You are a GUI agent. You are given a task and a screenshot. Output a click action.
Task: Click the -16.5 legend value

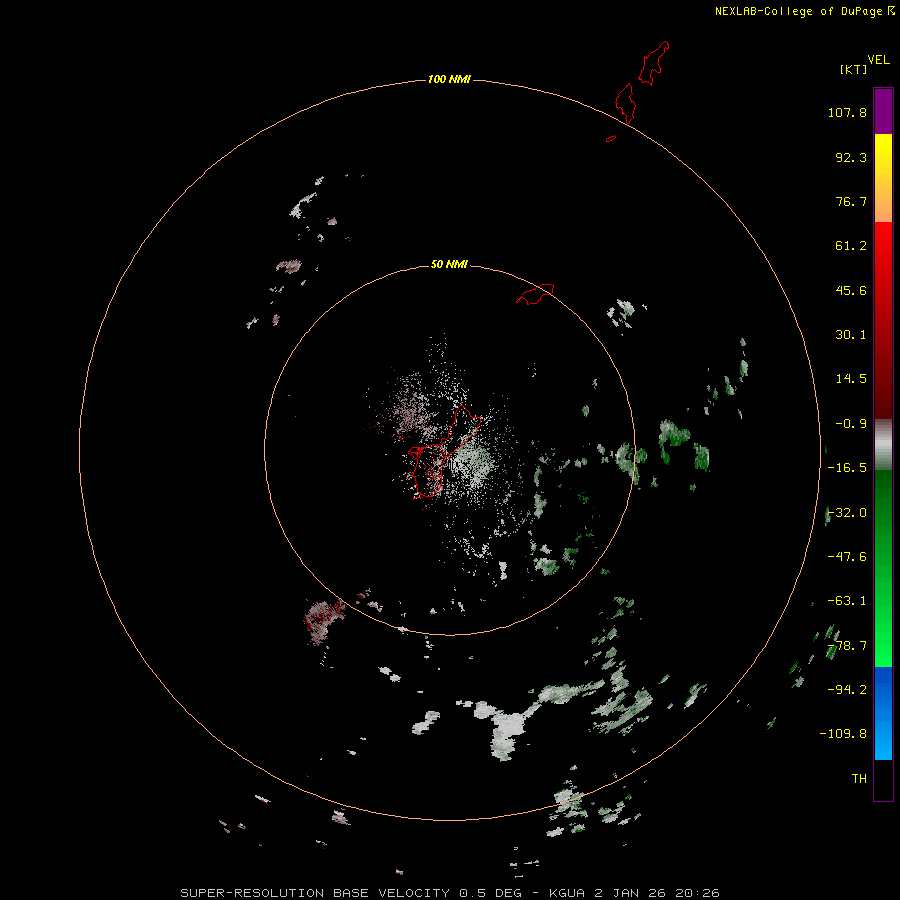pyautogui.click(x=847, y=468)
